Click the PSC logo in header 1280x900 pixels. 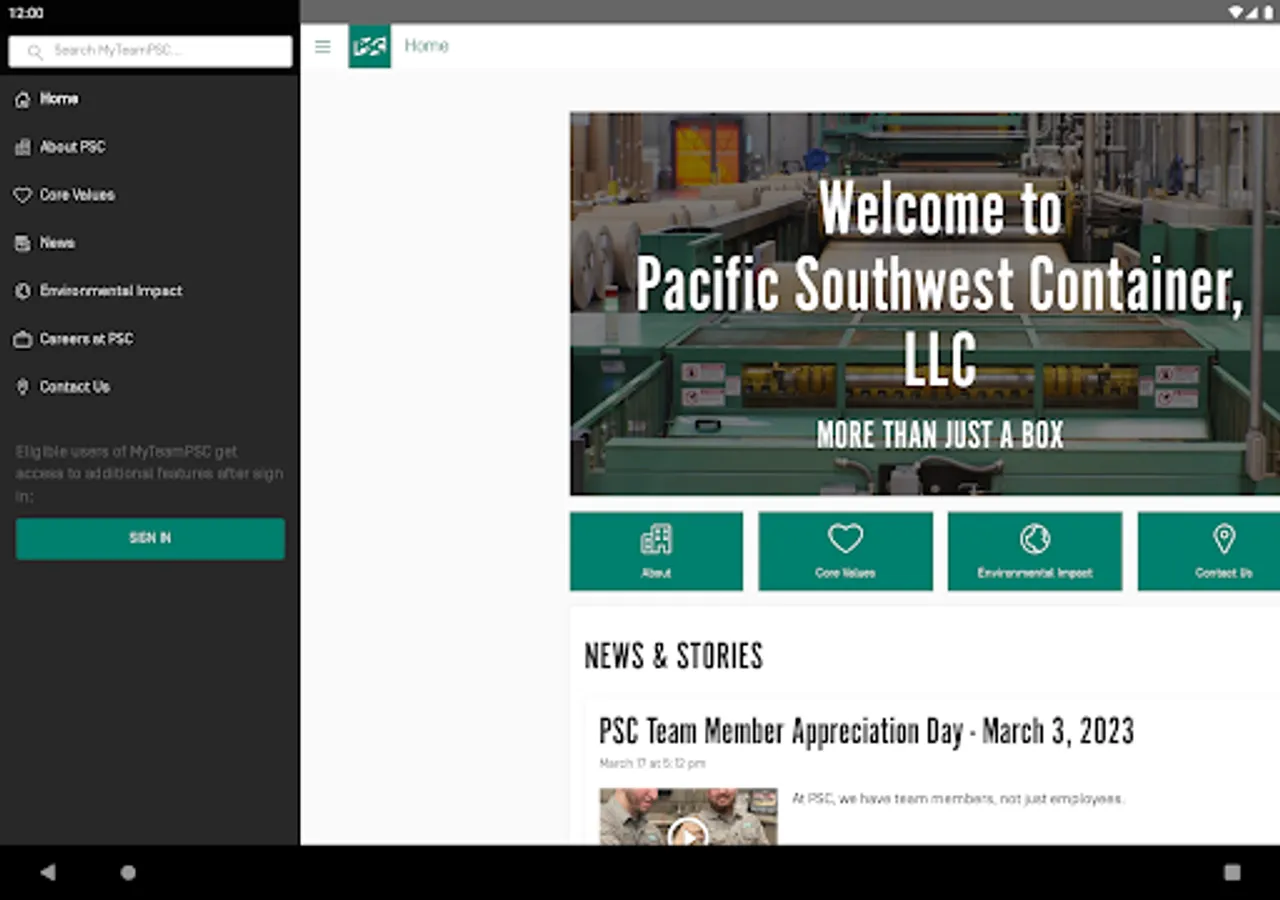click(370, 46)
